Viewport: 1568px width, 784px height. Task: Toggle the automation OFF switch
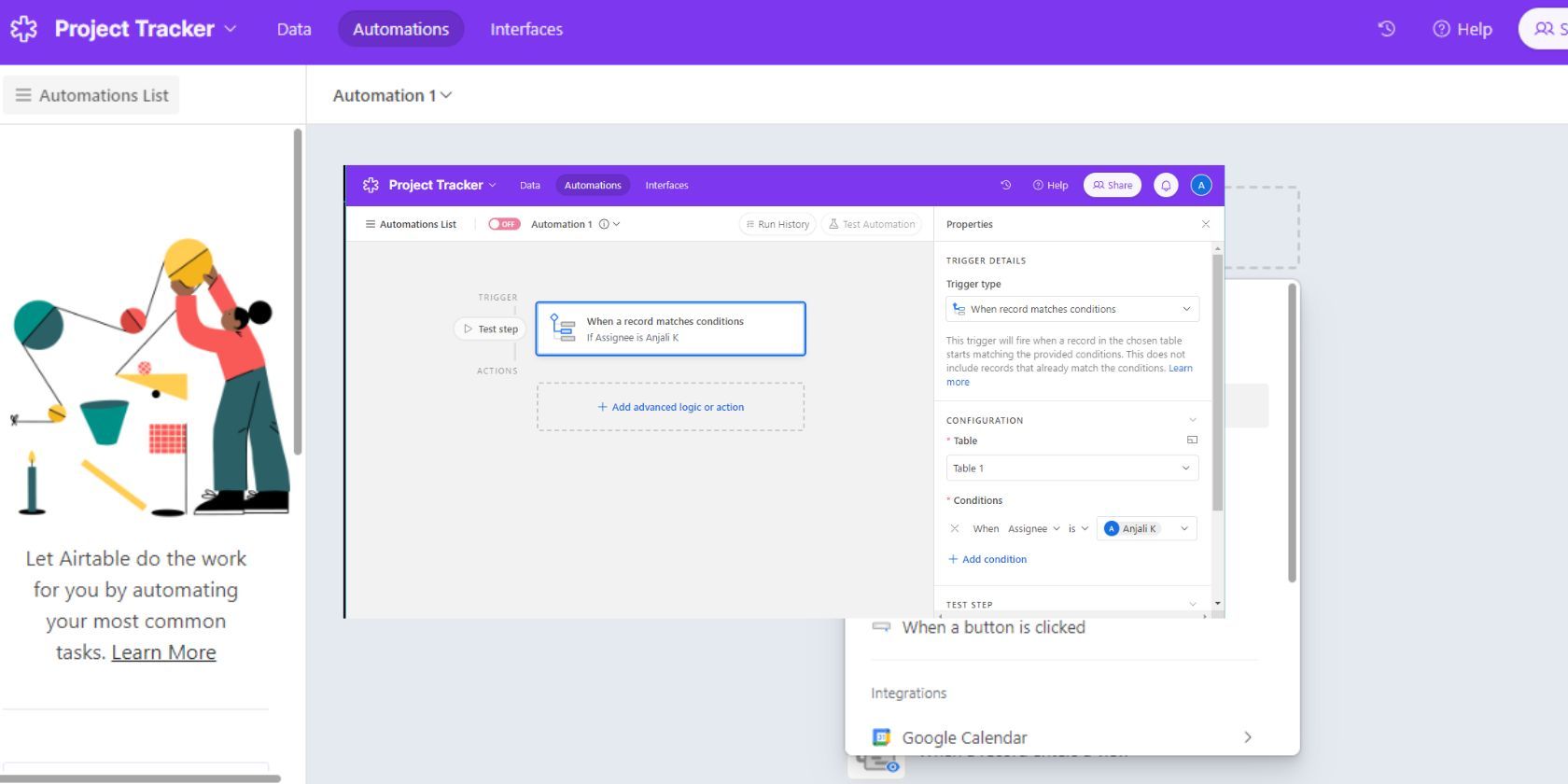click(x=504, y=224)
